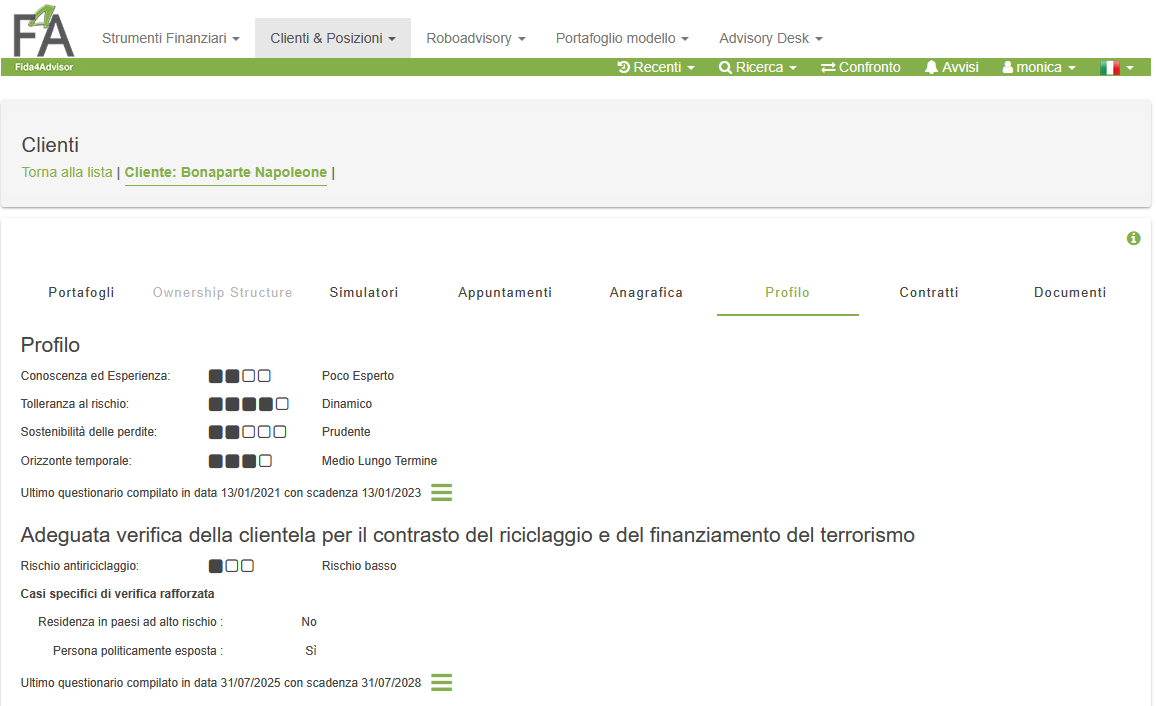1156x706 pixels.
Task: Open the Contratti tab
Action: pyautogui.click(x=929, y=293)
